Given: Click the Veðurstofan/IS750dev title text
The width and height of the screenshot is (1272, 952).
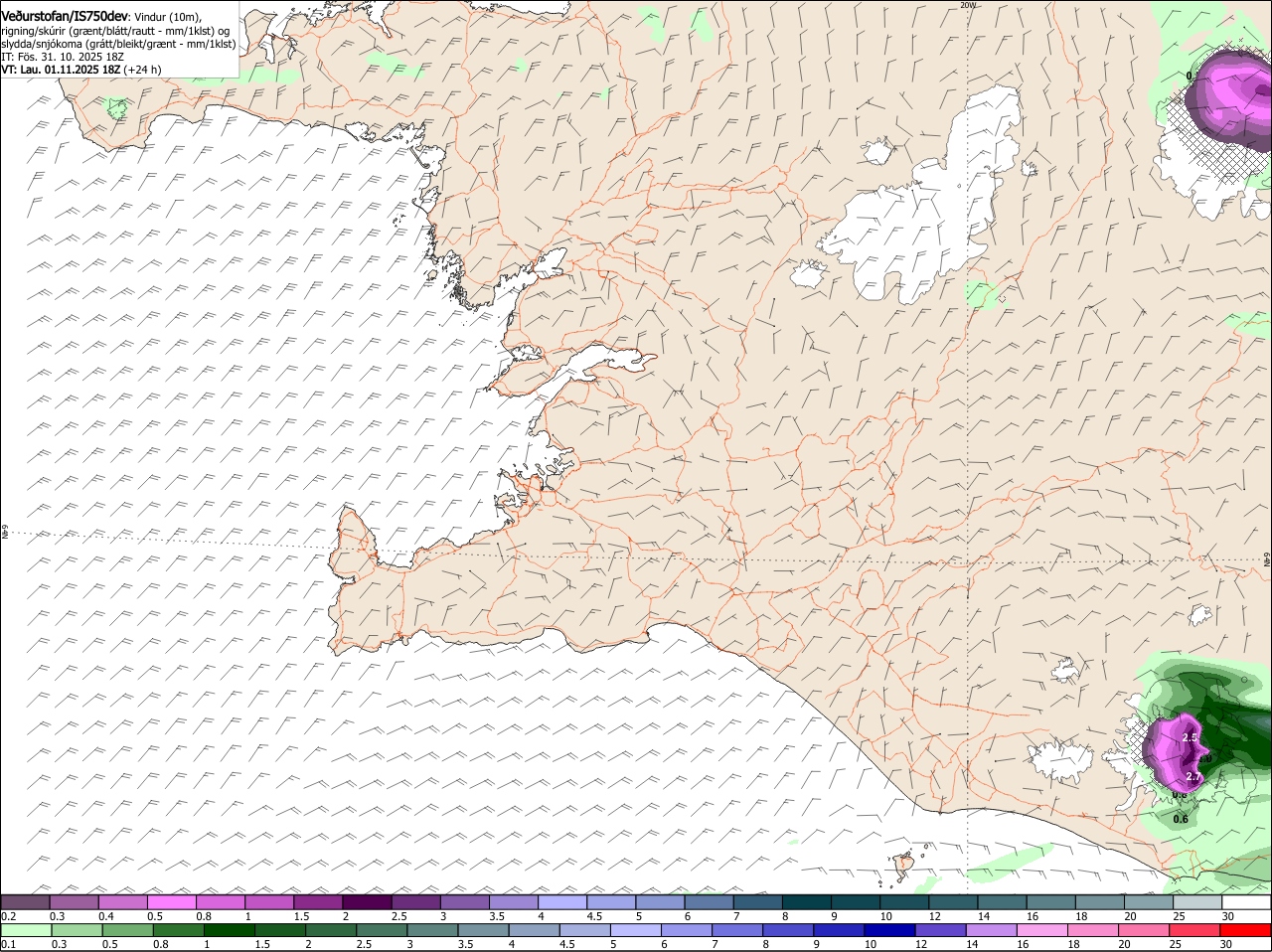Looking at the screenshot, I should (x=65, y=17).
